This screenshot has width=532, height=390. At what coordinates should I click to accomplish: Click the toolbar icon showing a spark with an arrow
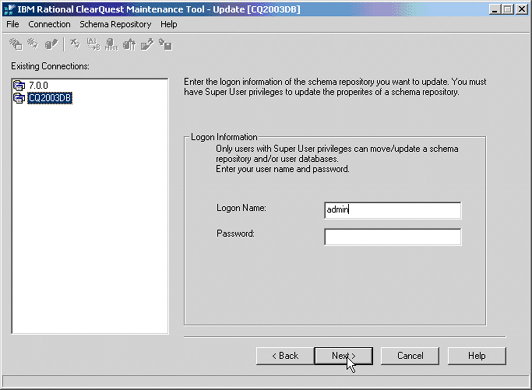click(x=33, y=44)
